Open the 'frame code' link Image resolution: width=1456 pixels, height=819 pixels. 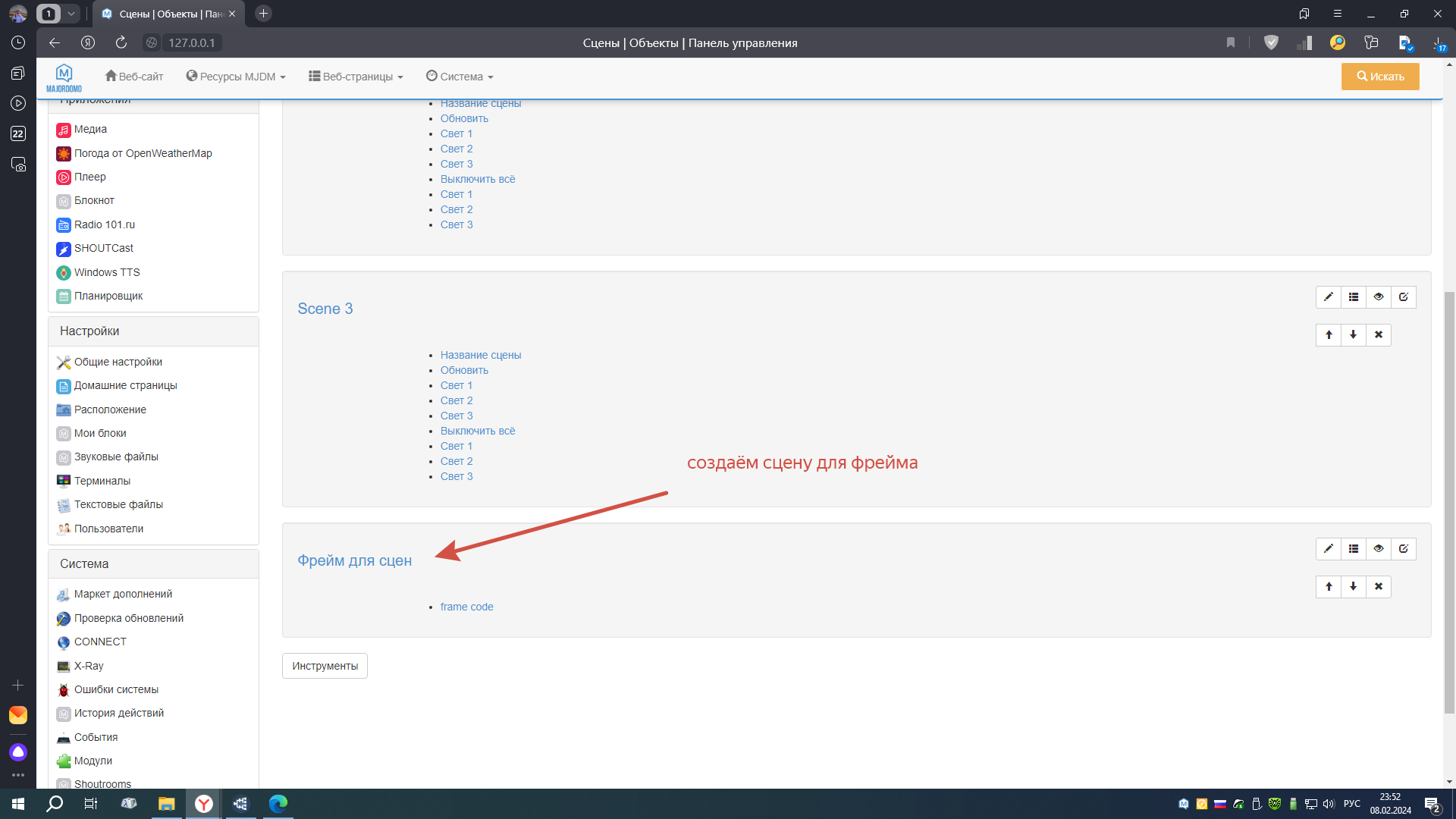tap(466, 607)
